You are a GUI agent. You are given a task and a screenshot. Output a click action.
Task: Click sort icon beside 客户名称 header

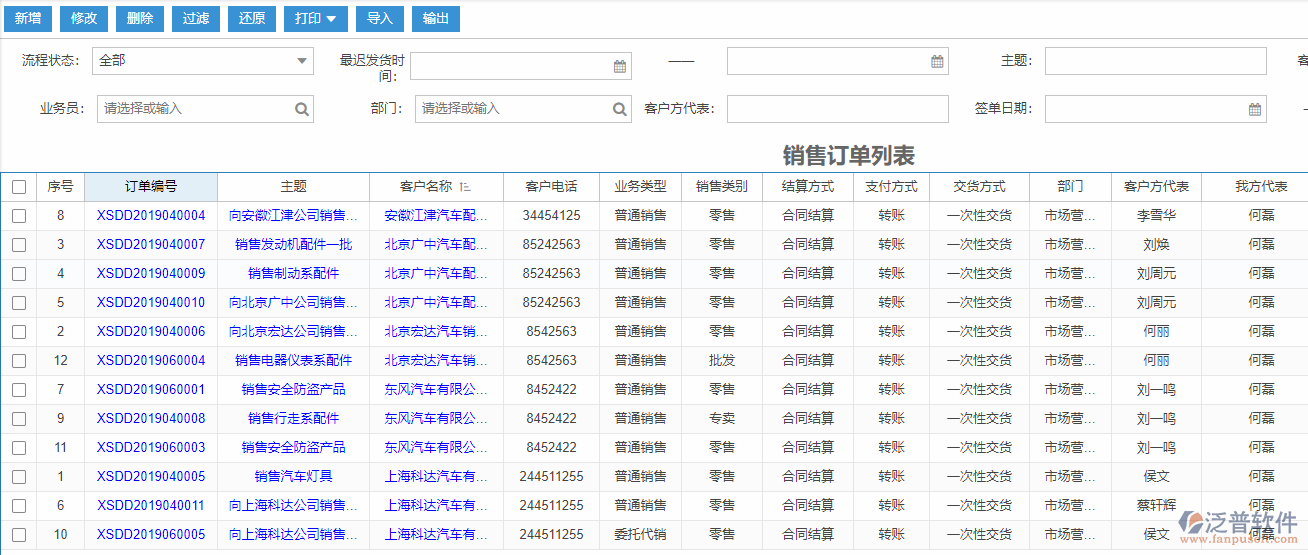(466, 187)
